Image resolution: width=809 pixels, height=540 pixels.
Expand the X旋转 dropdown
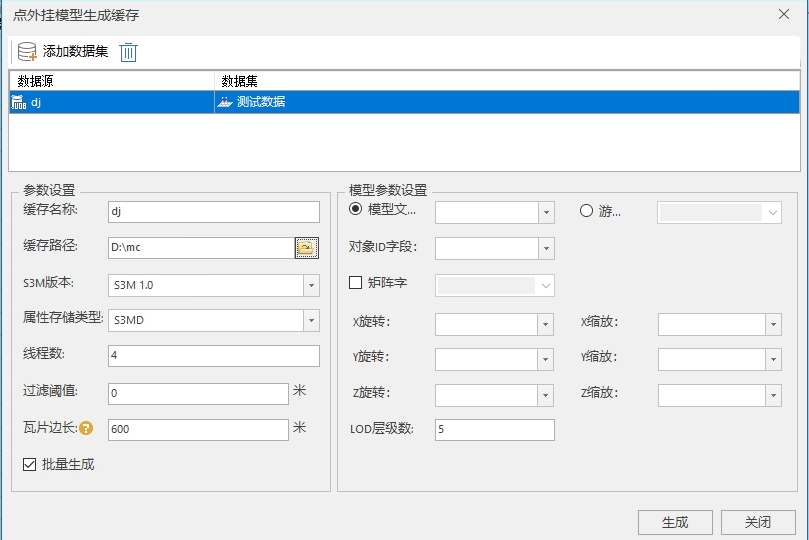[x=545, y=324]
